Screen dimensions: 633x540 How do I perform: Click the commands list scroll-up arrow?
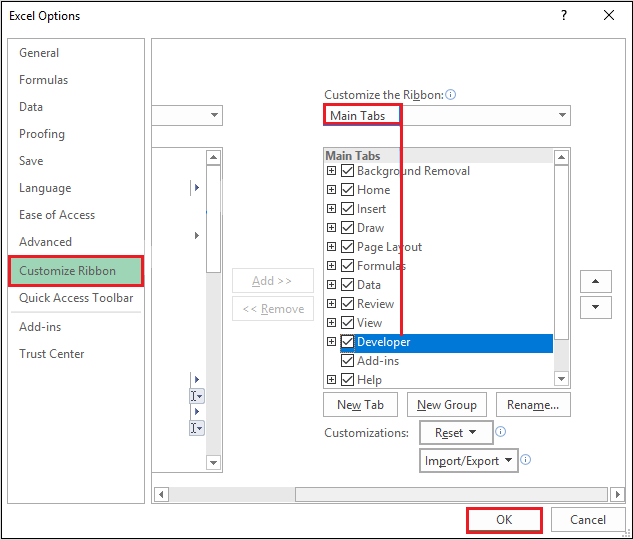tap(213, 157)
